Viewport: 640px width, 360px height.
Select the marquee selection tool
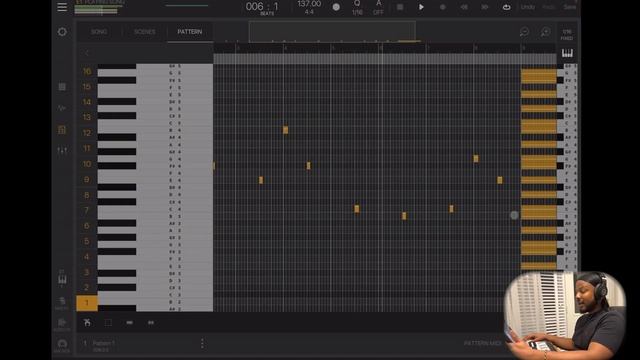(x=108, y=322)
